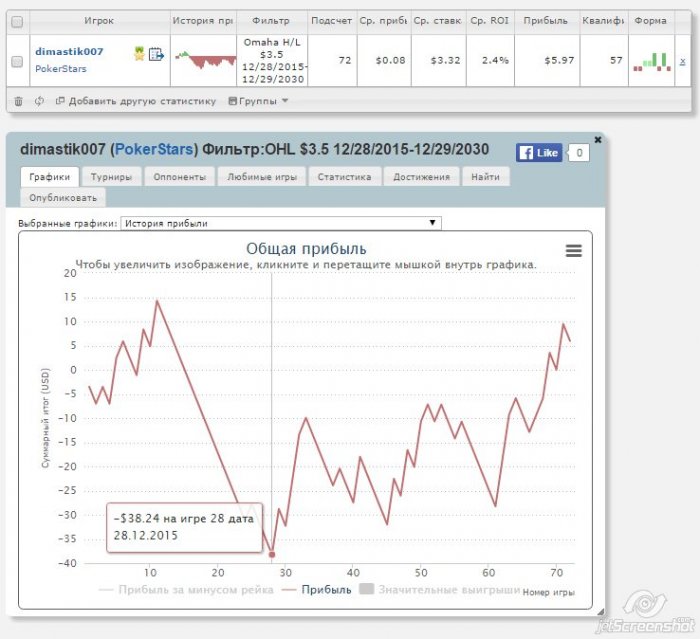
Task: Click the star award icon beside dimastik007
Action: tap(139, 54)
